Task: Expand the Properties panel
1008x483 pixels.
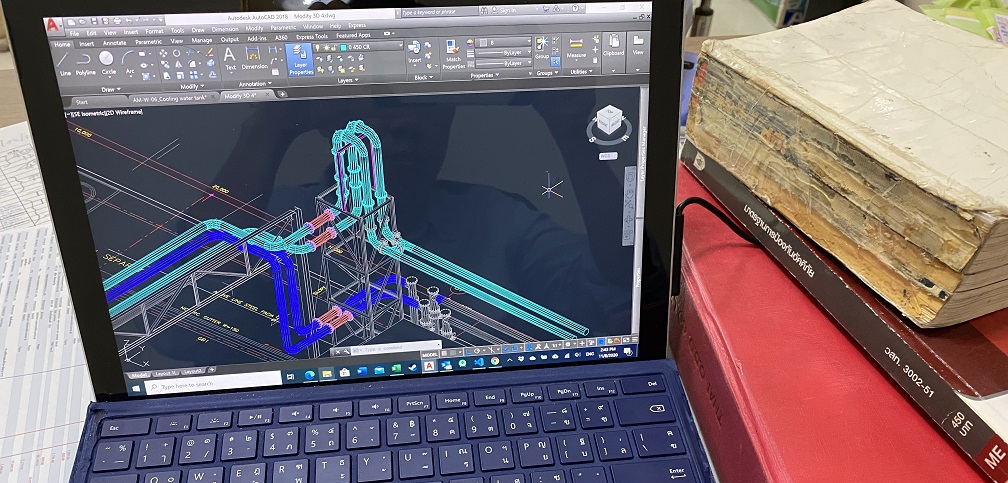Action: (x=485, y=75)
